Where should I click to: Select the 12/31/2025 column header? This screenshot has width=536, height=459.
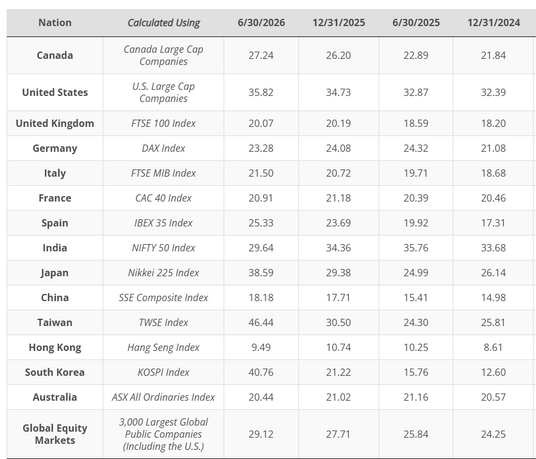click(x=338, y=23)
